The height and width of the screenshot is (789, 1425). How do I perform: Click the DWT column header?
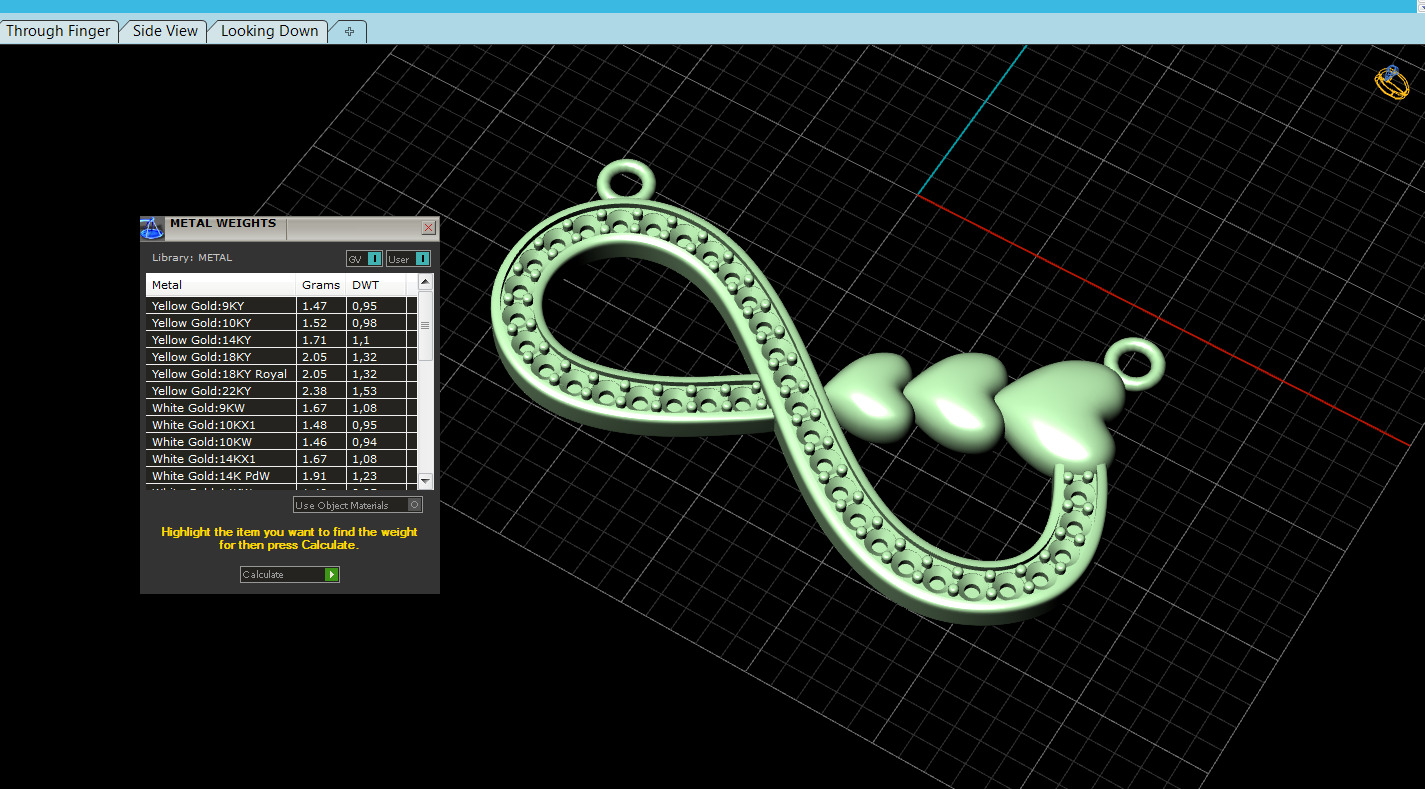(x=377, y=285)
